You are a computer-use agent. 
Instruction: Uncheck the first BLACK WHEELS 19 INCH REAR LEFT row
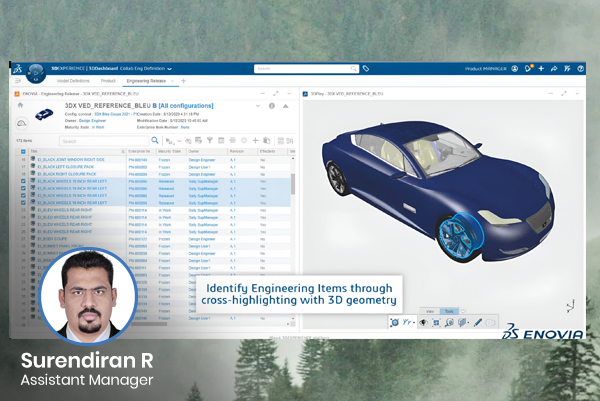coord(24,181)
